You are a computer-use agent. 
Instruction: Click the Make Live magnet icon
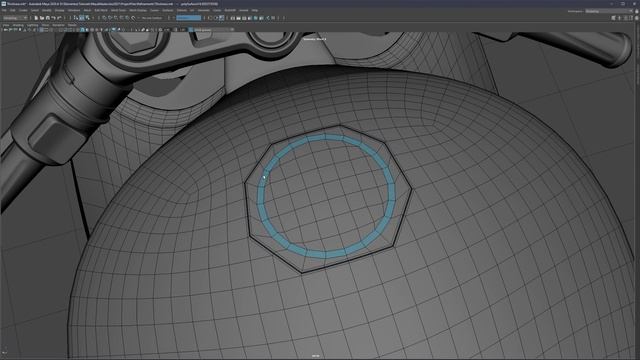[x=133, y=18]
